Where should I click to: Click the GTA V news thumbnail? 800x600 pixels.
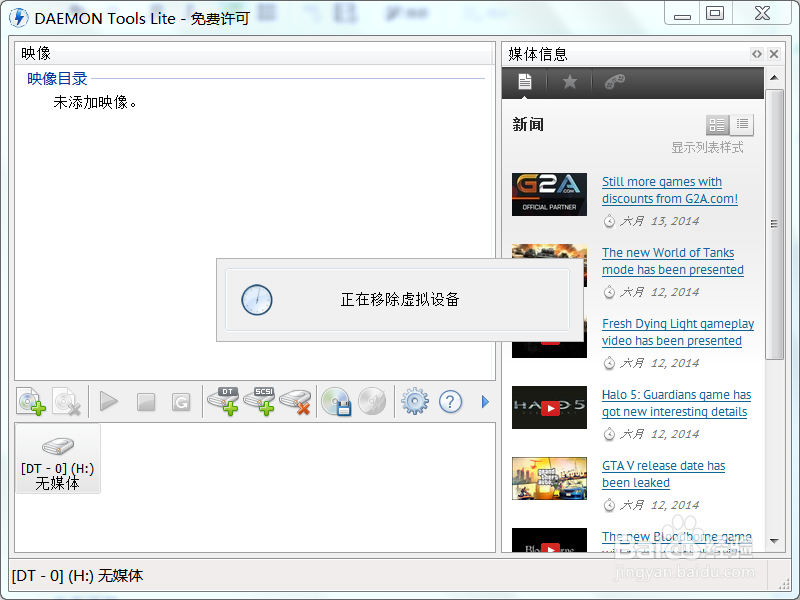pyautogui.click(x=549, y=479)
